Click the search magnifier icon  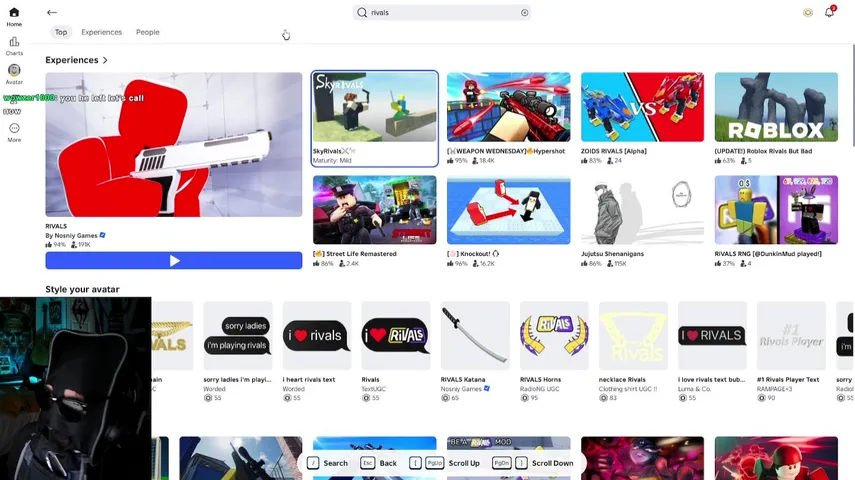pos(362,13)
